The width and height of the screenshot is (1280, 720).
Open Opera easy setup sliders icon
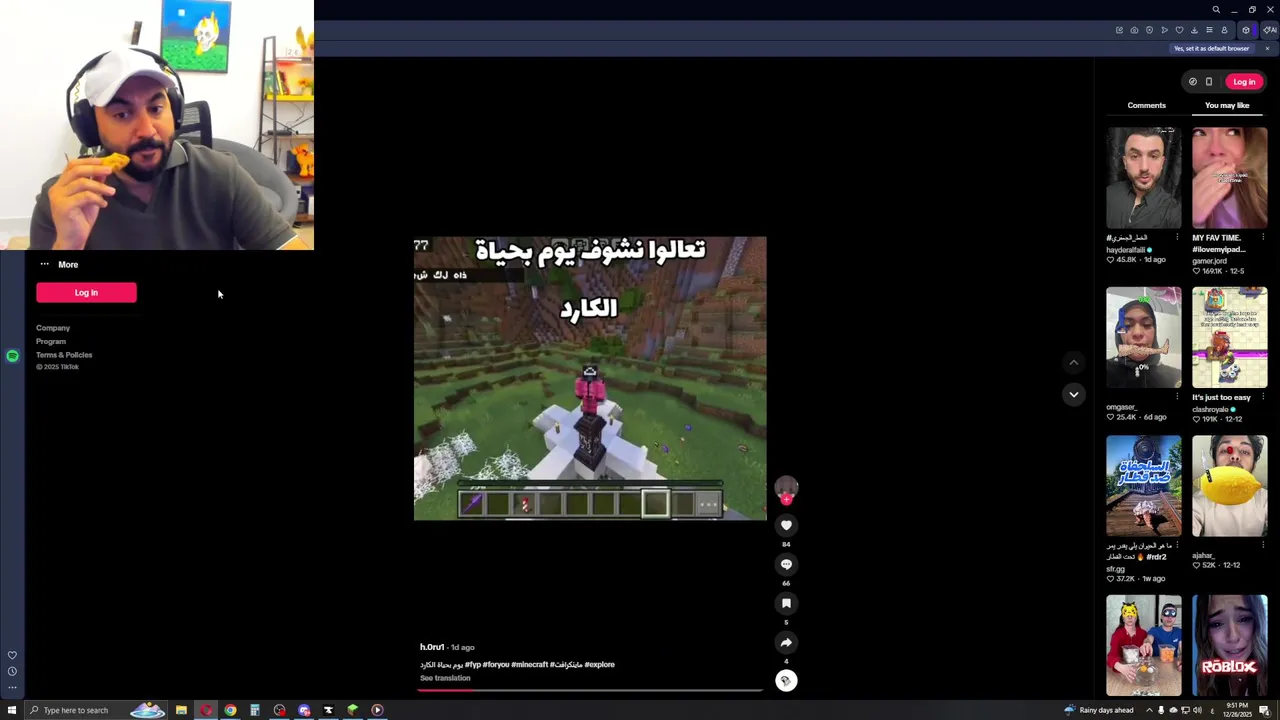pyautogui.click(x=1209, y=30)
